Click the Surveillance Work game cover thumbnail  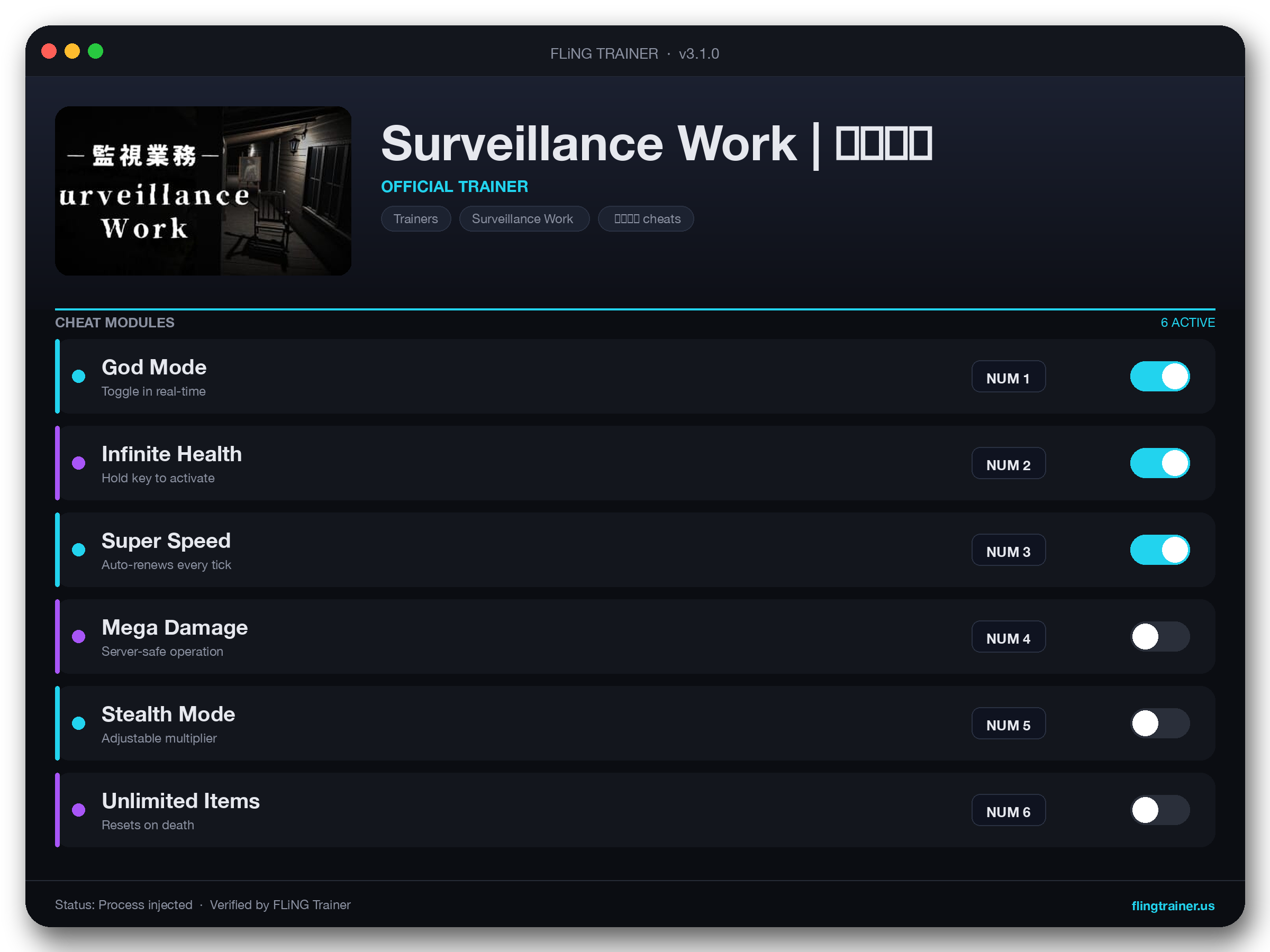203,190
